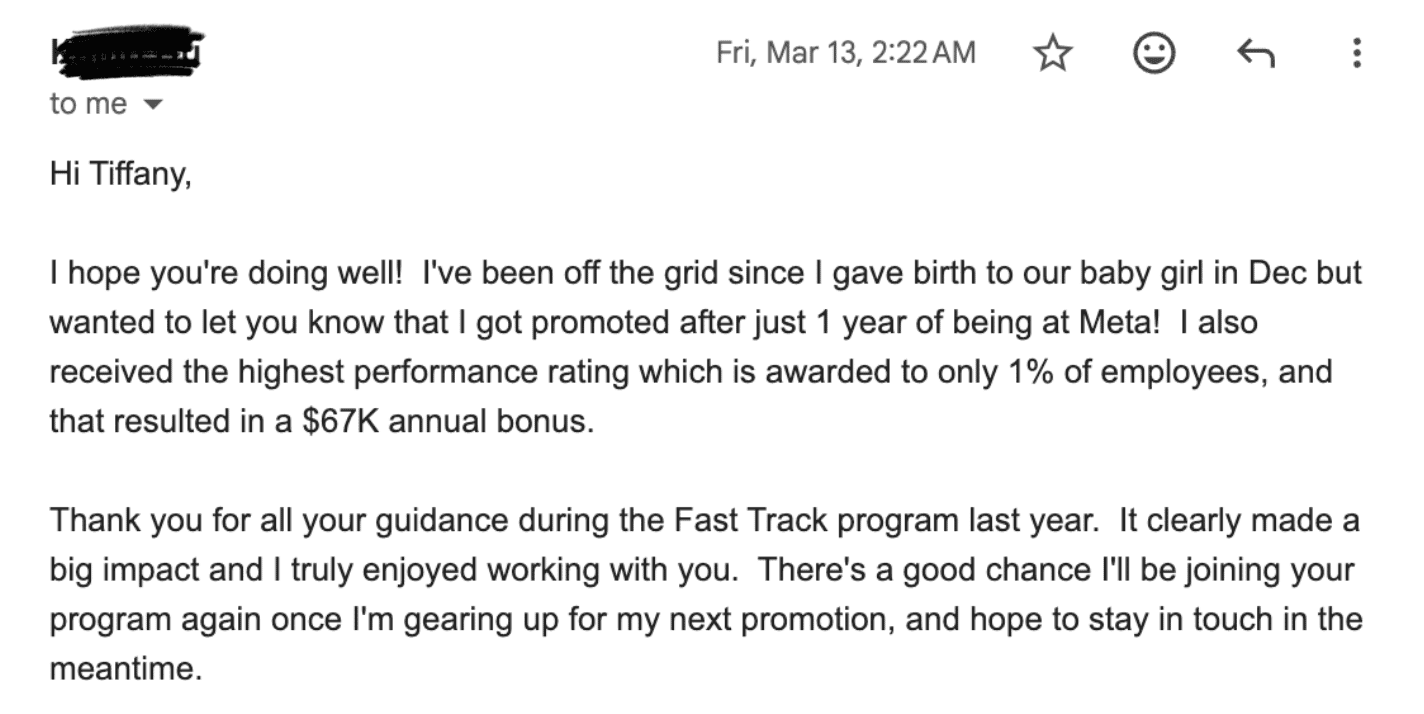This screenshot has height=714, width=1424.
Task: Click the "to me" recipient text
Action: [88, 104]
